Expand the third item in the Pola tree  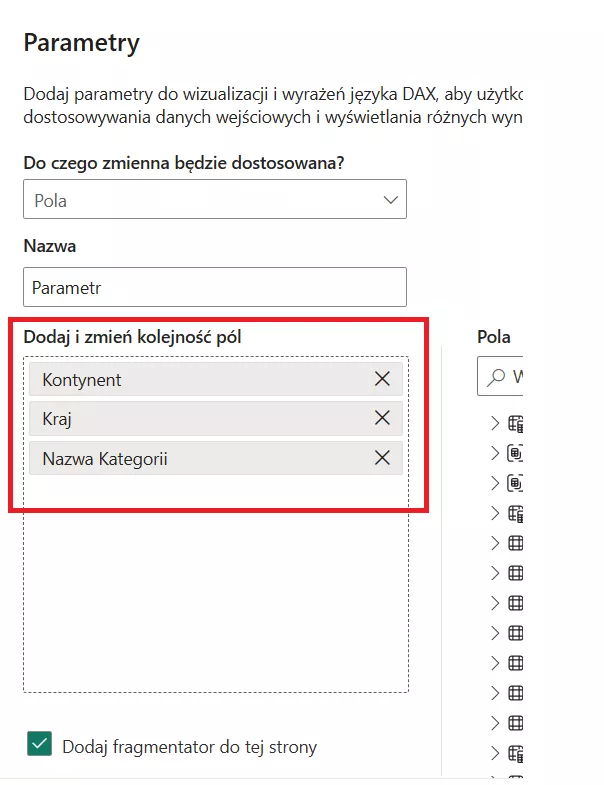pyautogui.click(x=494, y=482)
